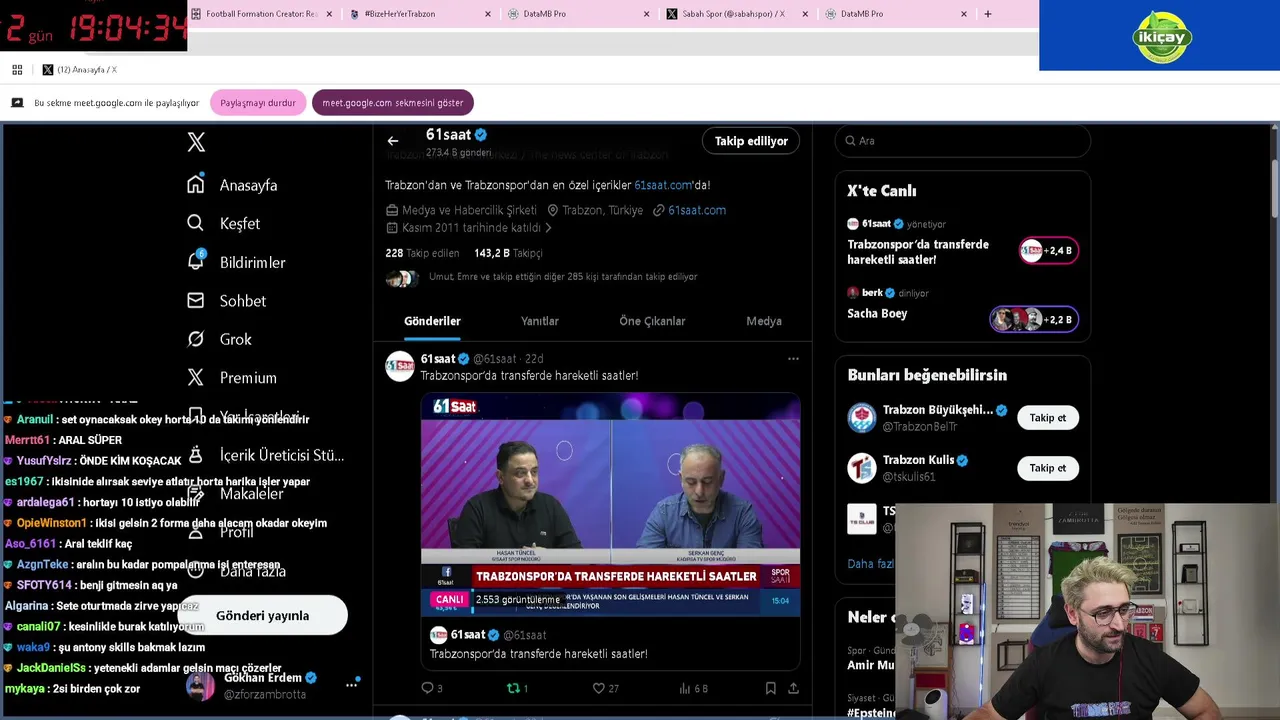The width and height of the screenshot is (1280, 720).
Task: Open live video thumbnail in post
Action: coord(610,505)
